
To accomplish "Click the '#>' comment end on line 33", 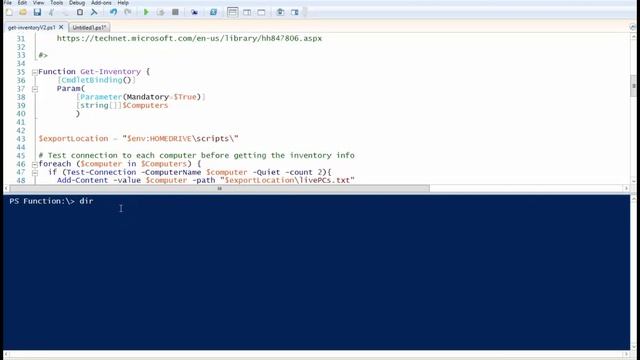I will coord(43,55).
